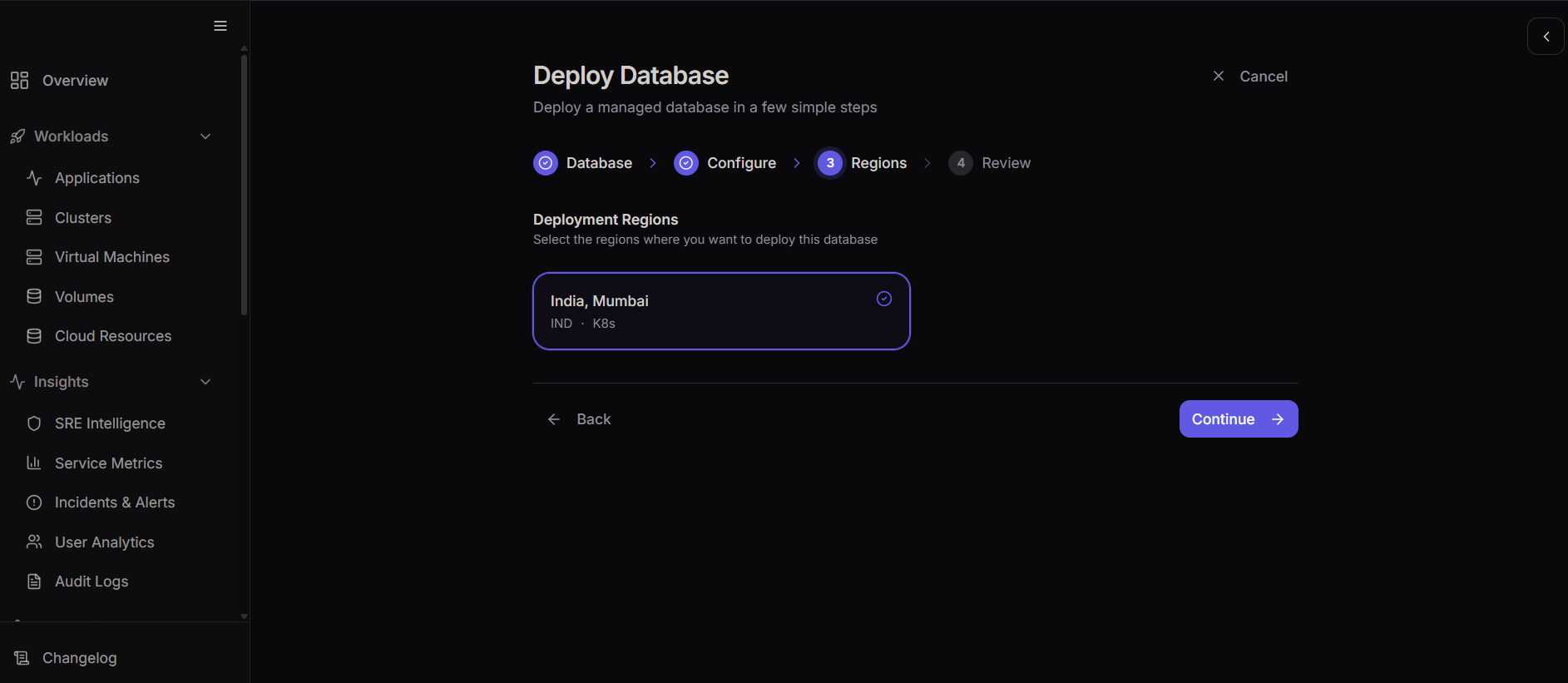The width and height of the screenshot is (1568, 683).
Task: Click the Changelog scroll icon
Action: pos(22,658)
